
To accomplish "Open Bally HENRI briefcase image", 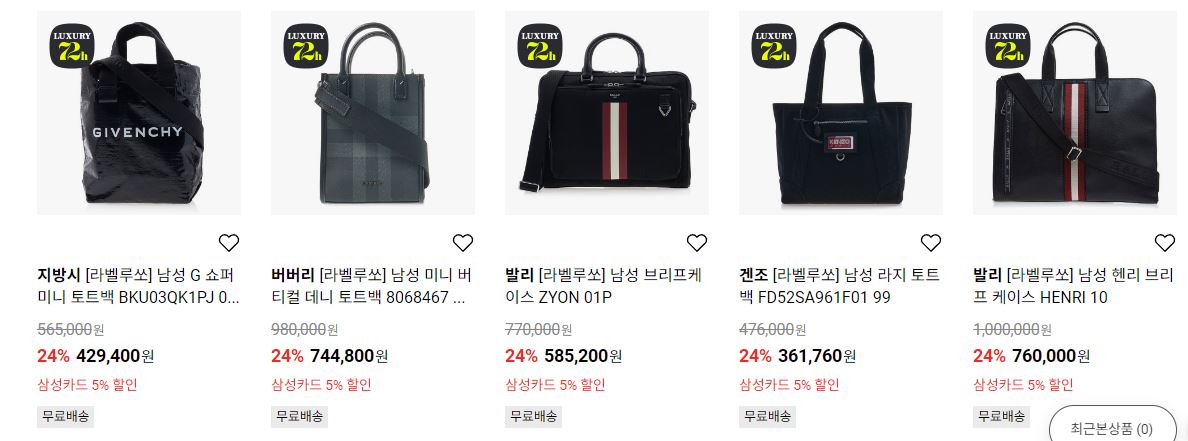I will pos(1075,113).
